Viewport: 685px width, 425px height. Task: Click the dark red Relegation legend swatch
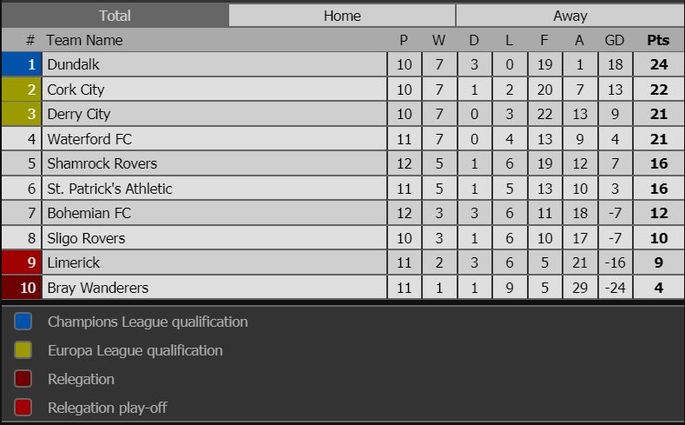click(23, 379)
